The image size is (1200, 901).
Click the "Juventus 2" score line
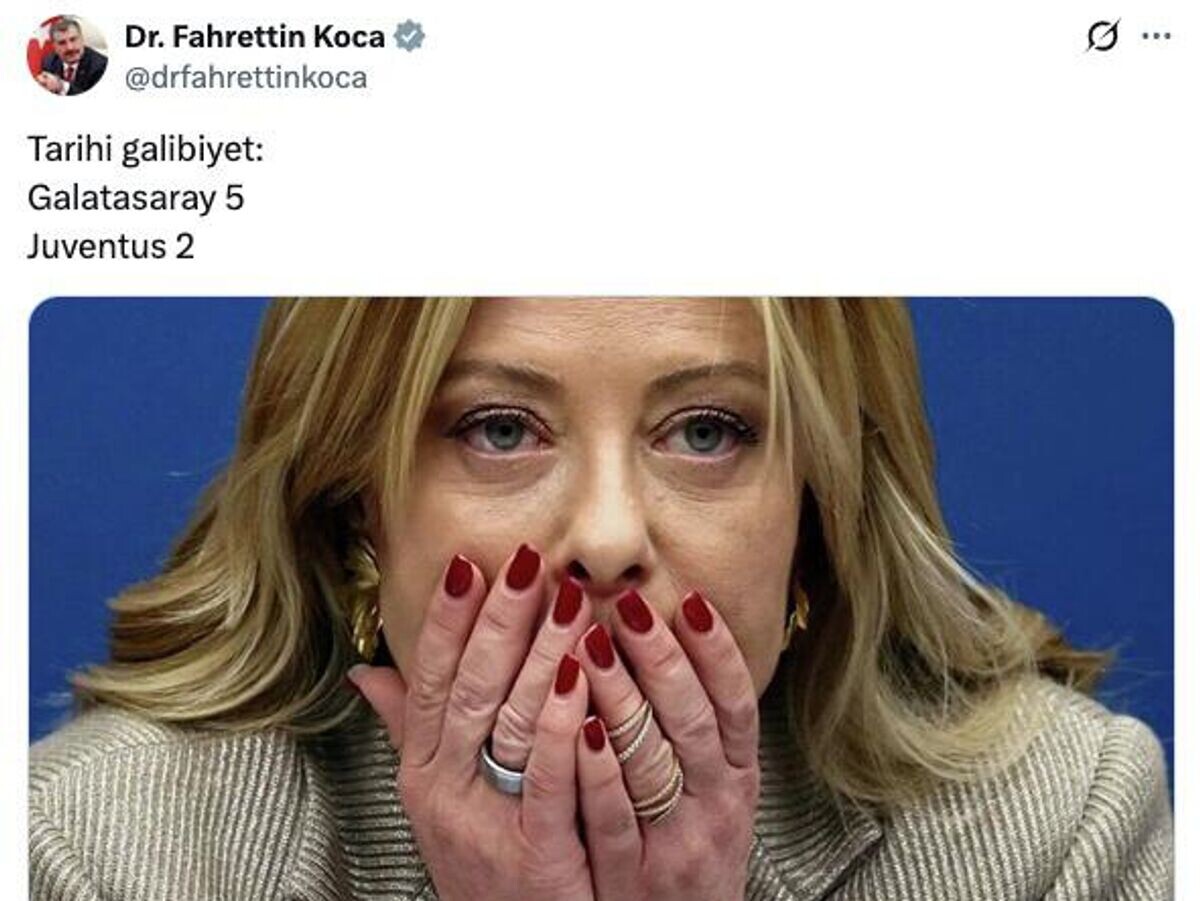(x=111, y=246)
